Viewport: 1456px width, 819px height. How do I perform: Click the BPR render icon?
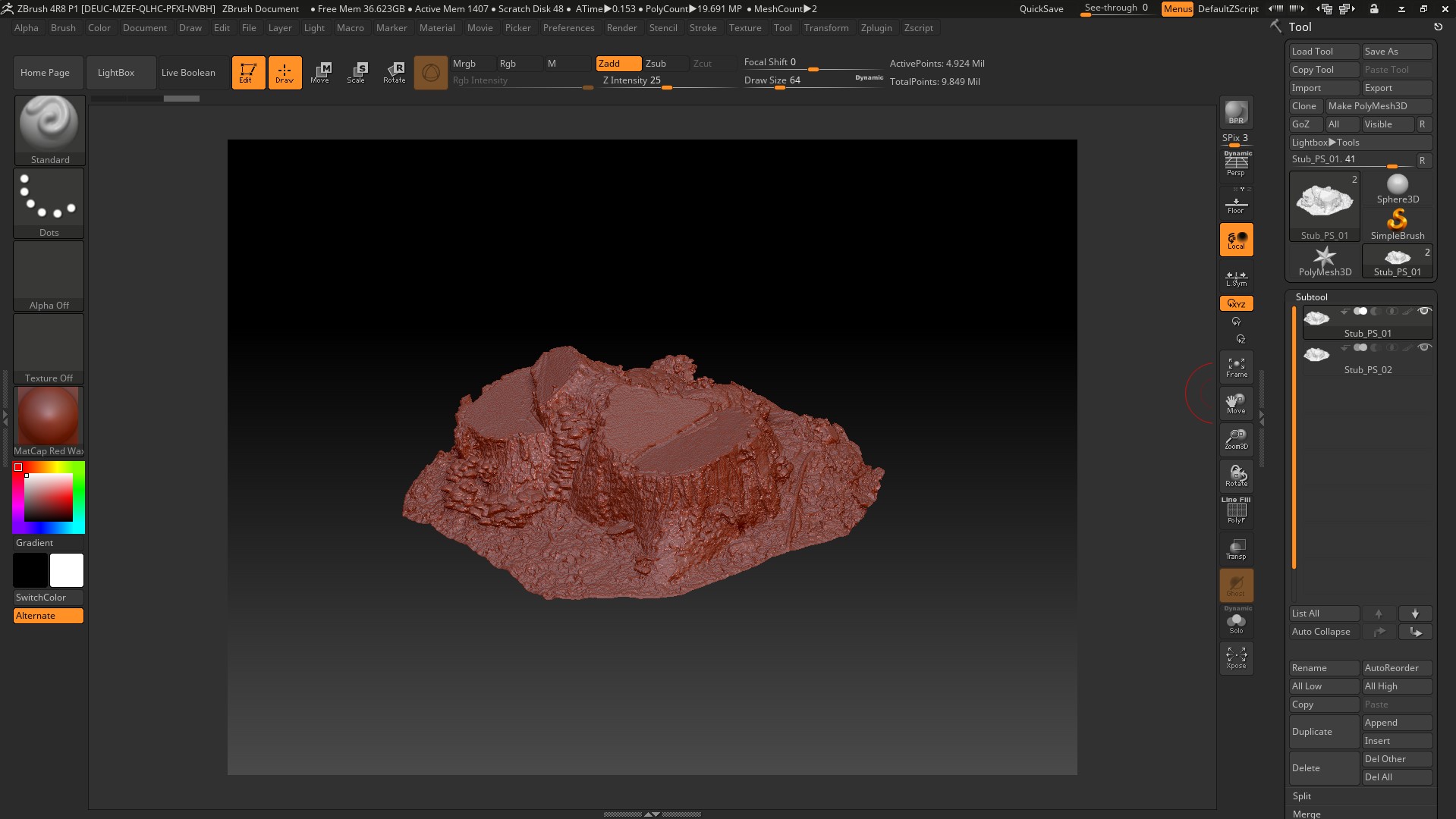coord(1236,112)
